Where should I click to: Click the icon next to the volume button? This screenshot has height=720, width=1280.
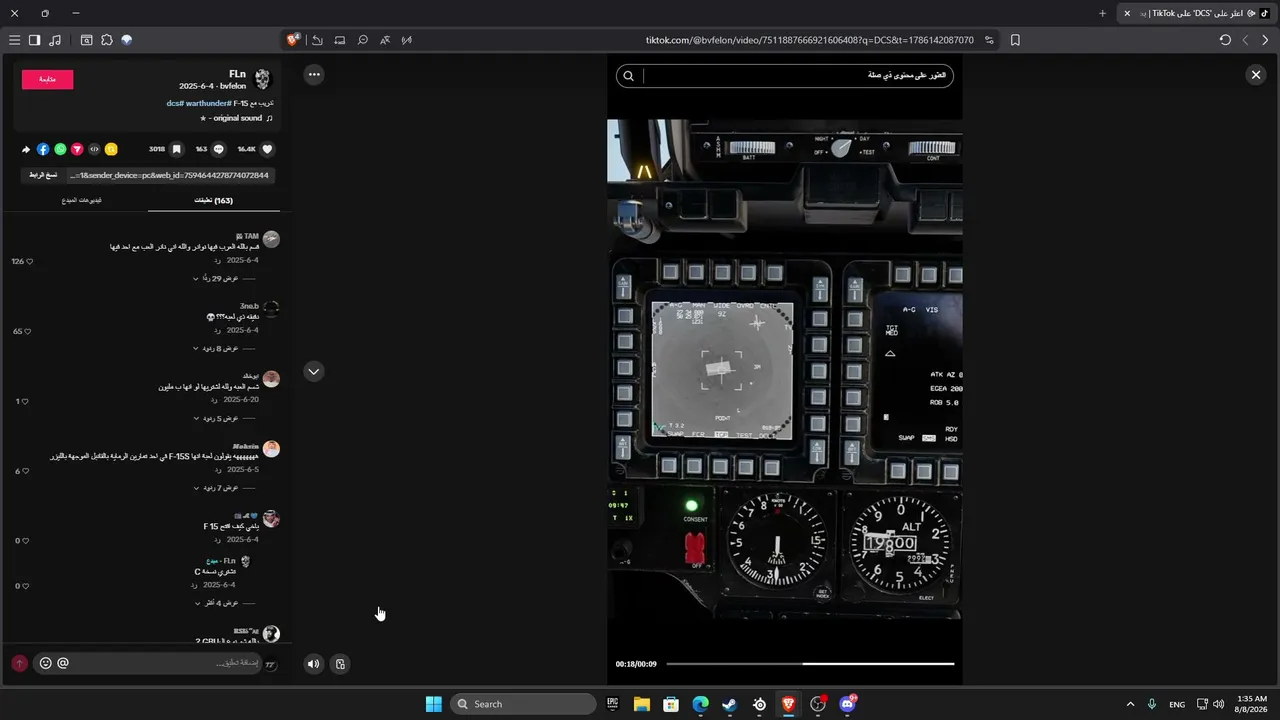[340, 664]
